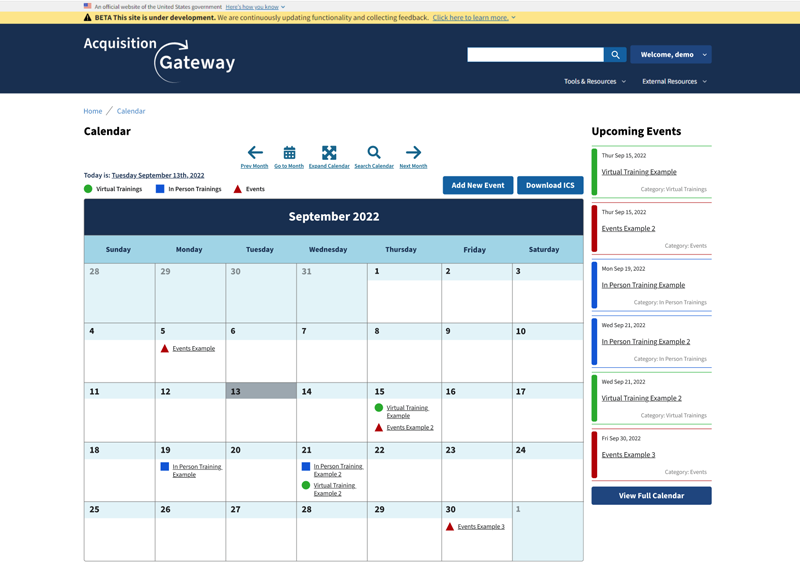Click into the header search field
The height and width of the screenshot is (570, 800).
[x=535, y=55]
